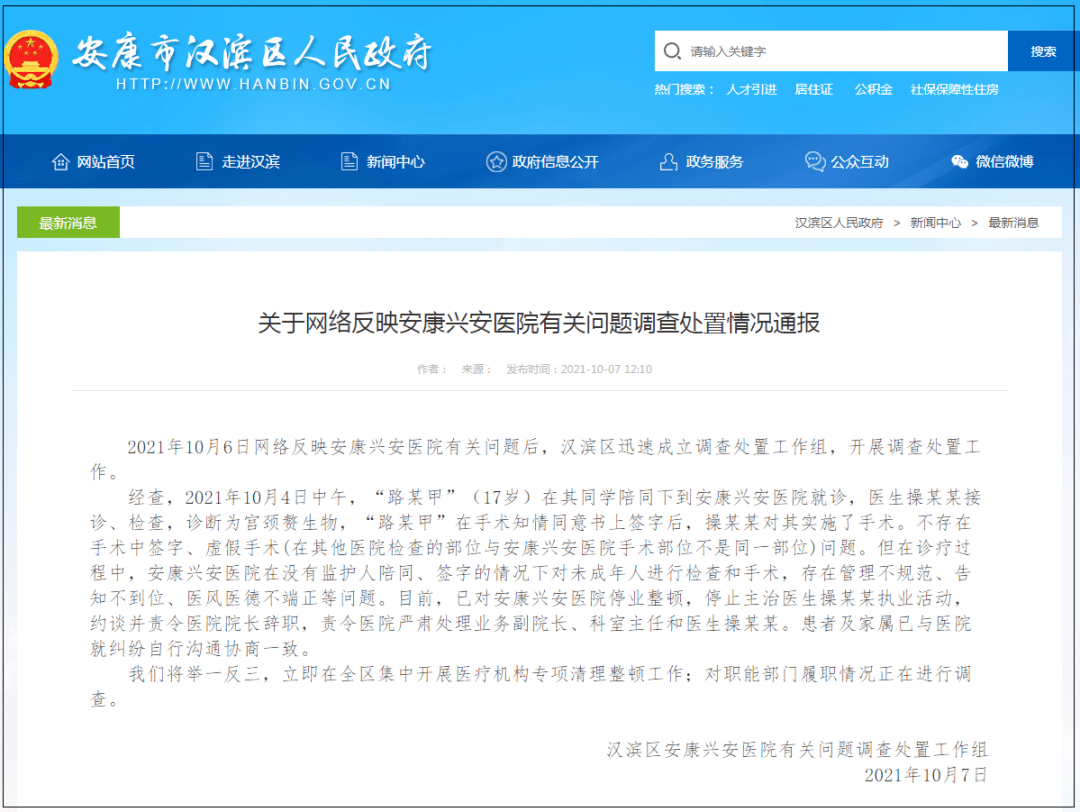
Task: Click the document icon beside 走进汉滨
Action: coord(204,162)
